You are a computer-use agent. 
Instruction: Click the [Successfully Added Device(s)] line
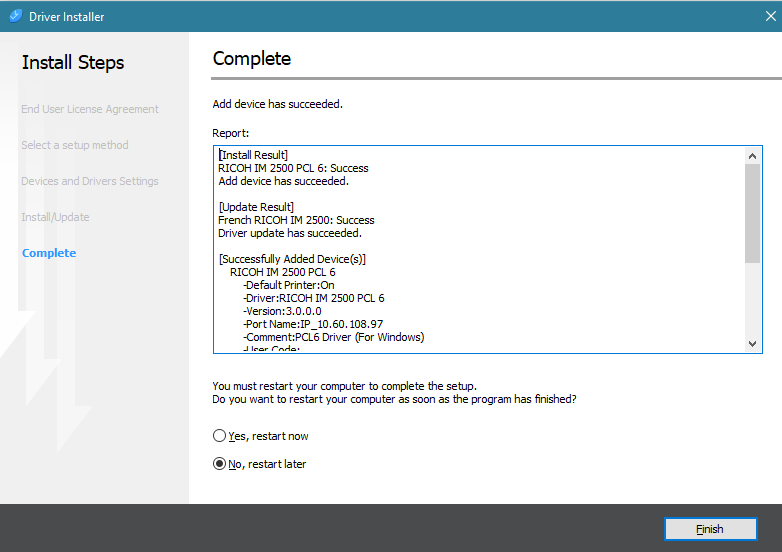[292, 259]
